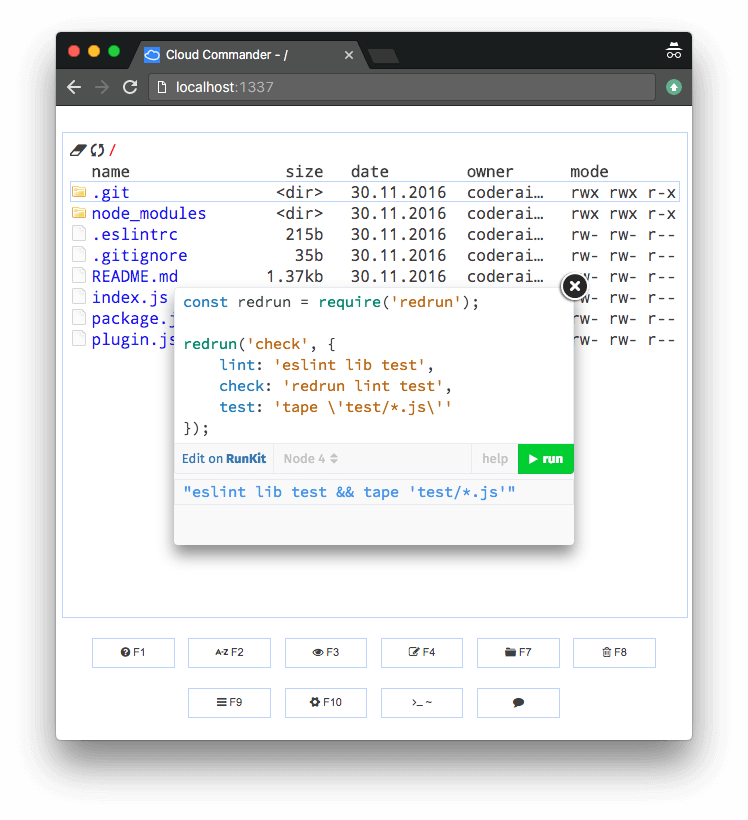This screenshot has width=748, height=820.
Task: Click the localhost:1337 address bar
Action: click(402, 87)
